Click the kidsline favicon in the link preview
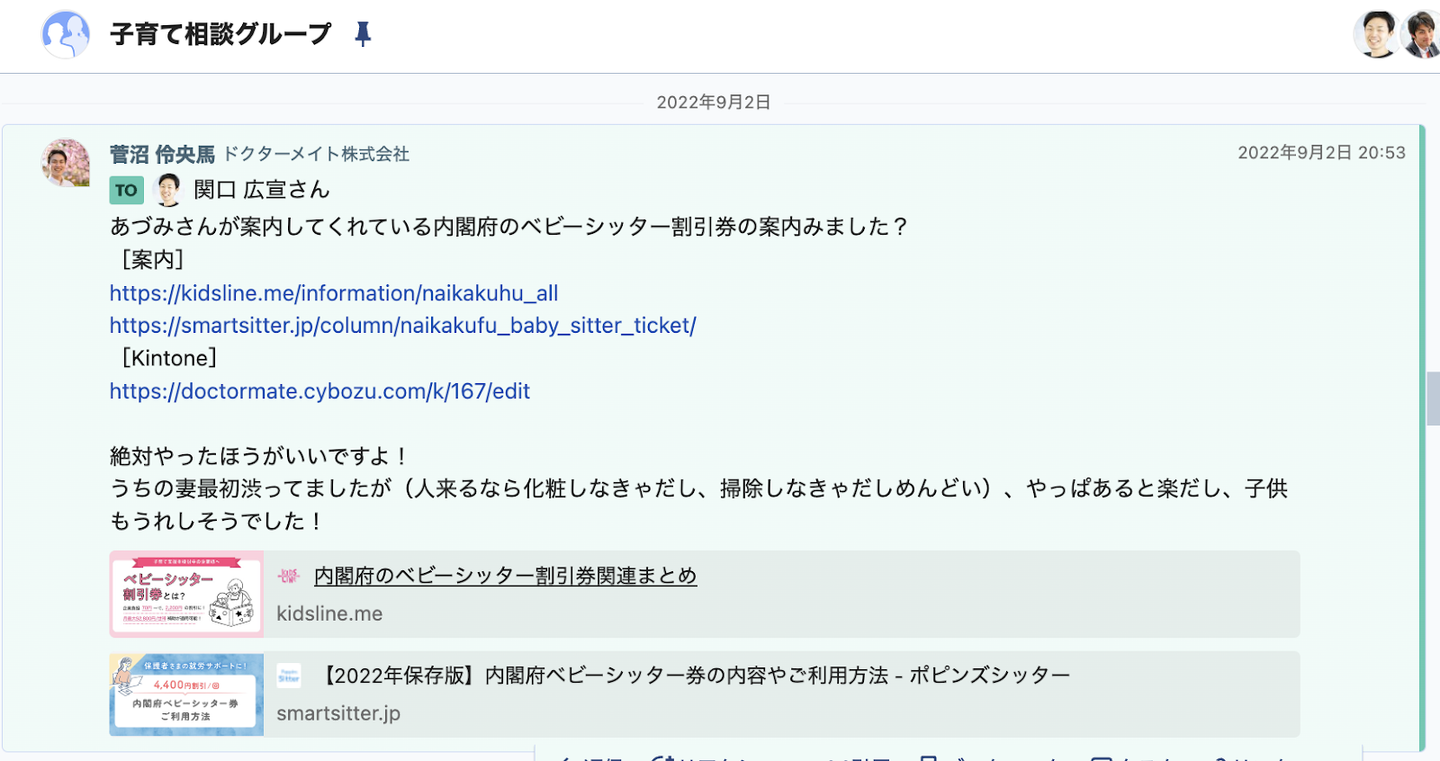Image resolution: width=1440 pixels, height=761 pixels. tap(289, 576)
